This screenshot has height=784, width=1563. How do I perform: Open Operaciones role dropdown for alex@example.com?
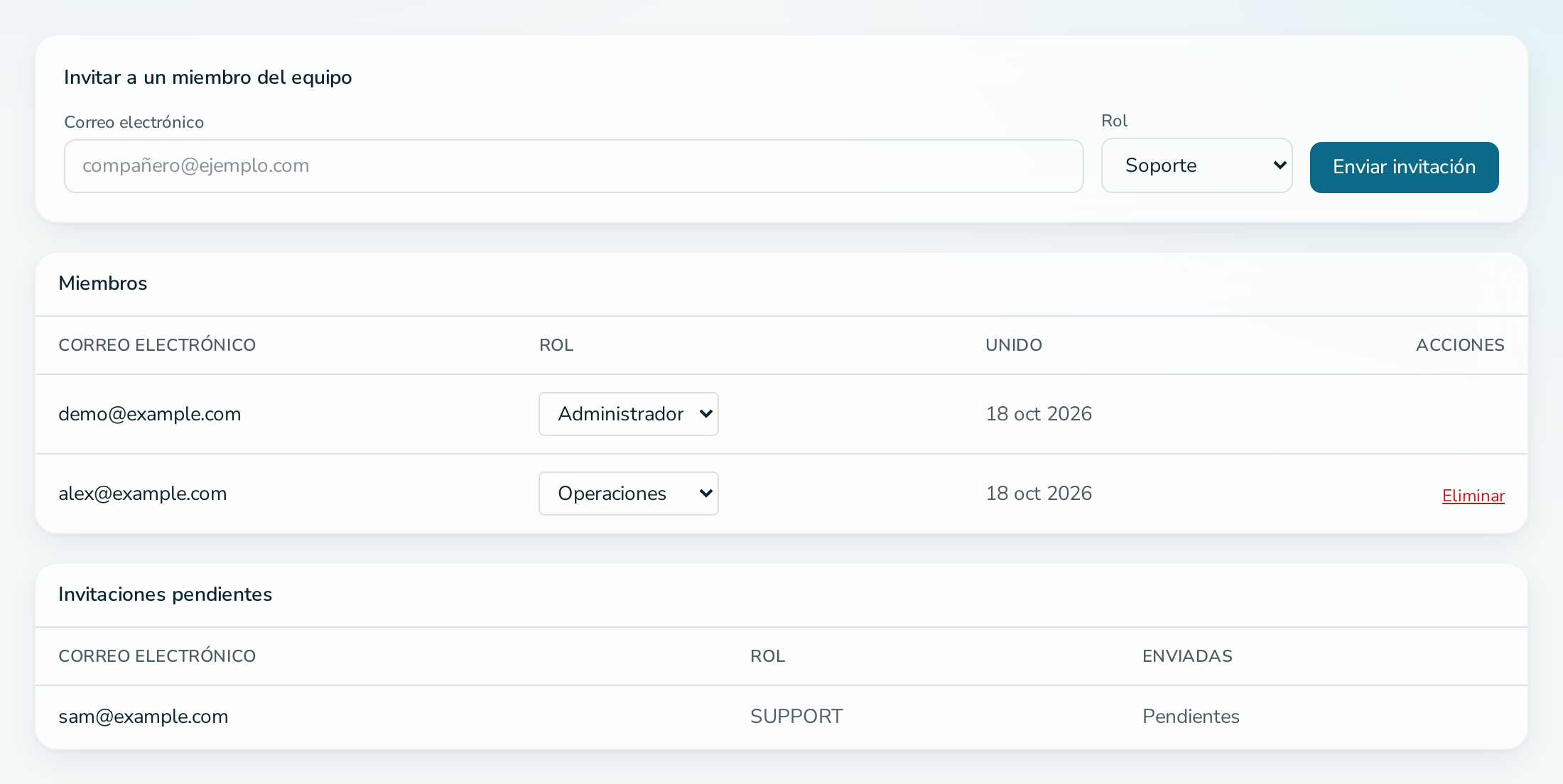(x=628, y=494)
